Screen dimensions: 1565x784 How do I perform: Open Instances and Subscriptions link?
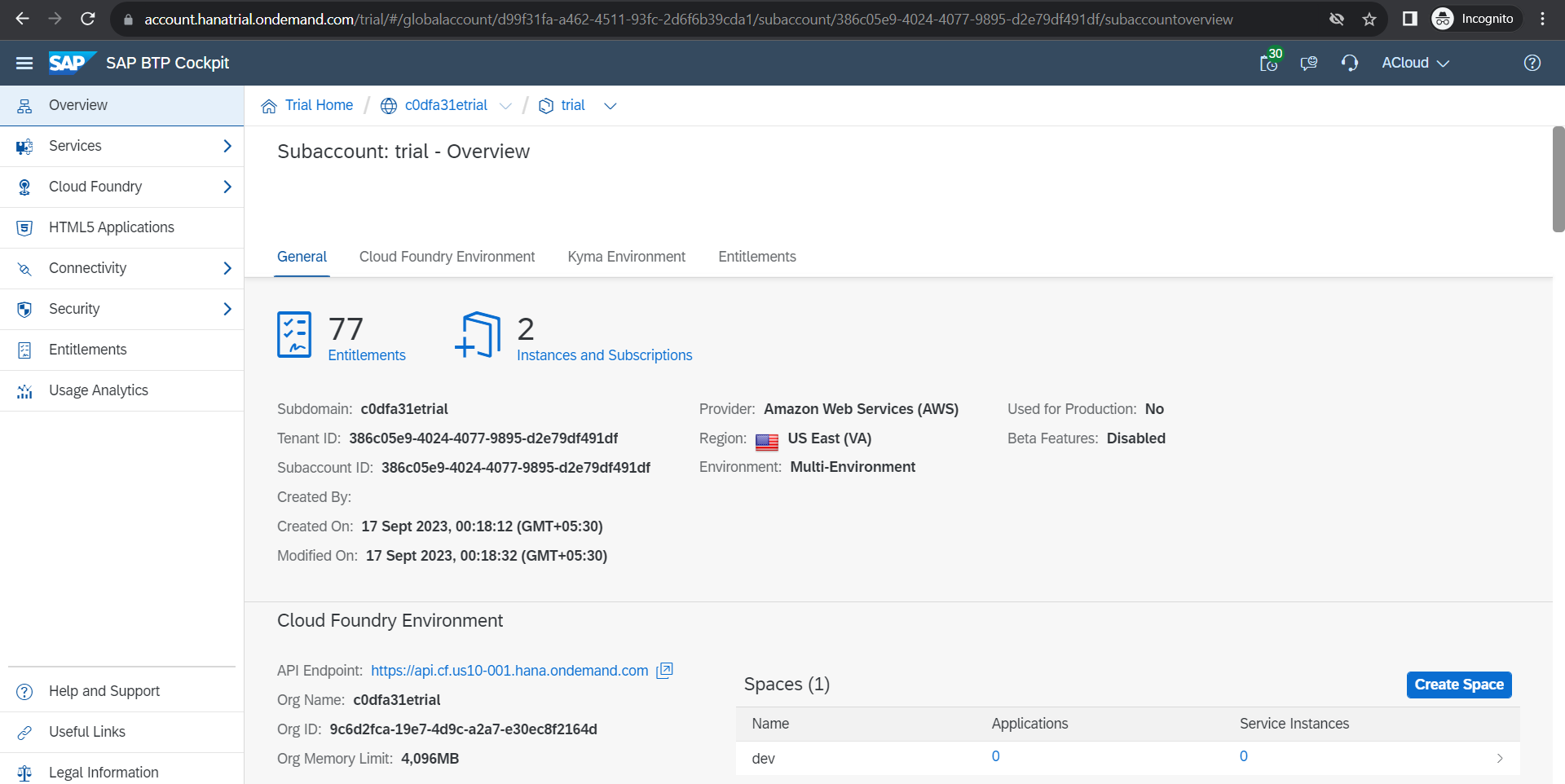tap(604, 355)
